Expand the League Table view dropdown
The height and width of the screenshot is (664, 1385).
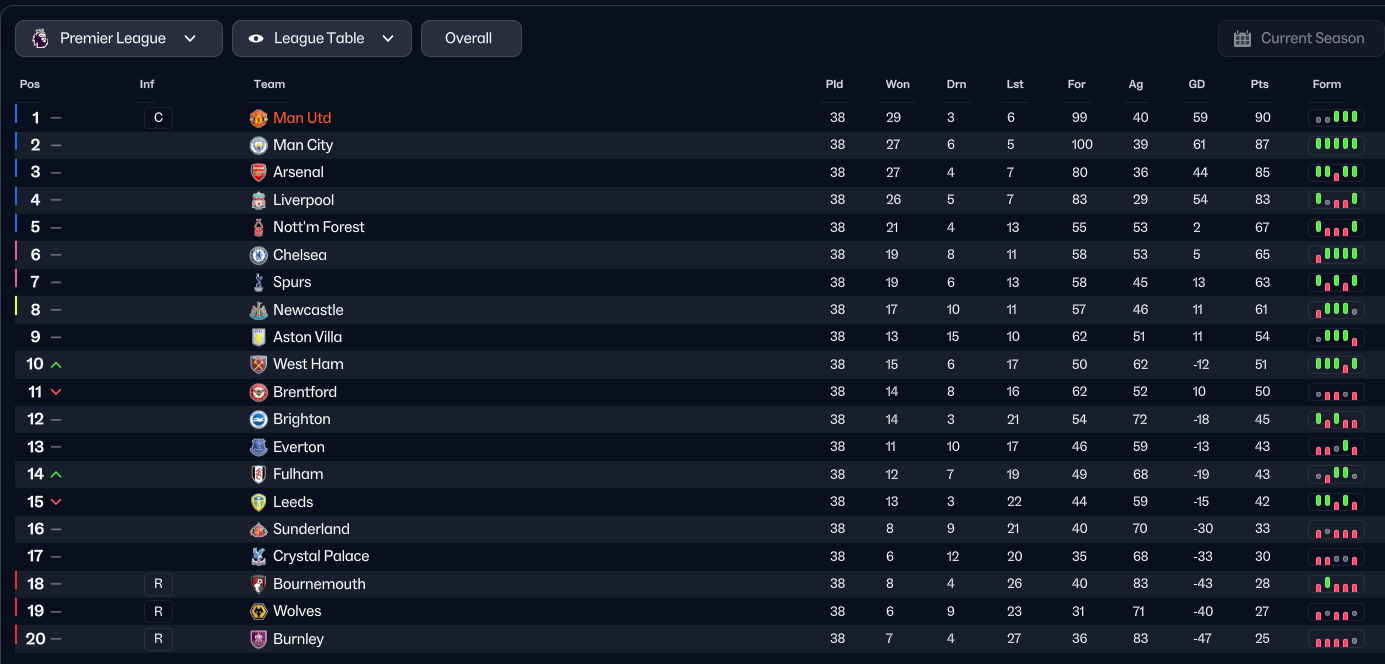click(x=322, y=39)
